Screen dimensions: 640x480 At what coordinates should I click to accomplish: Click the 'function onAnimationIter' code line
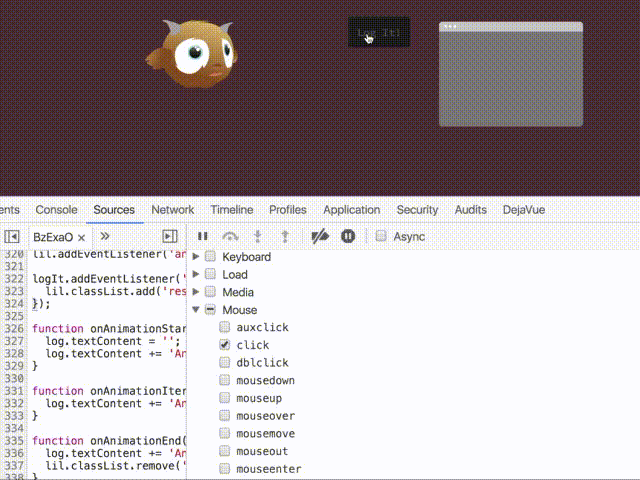click(x=109, y=391)
